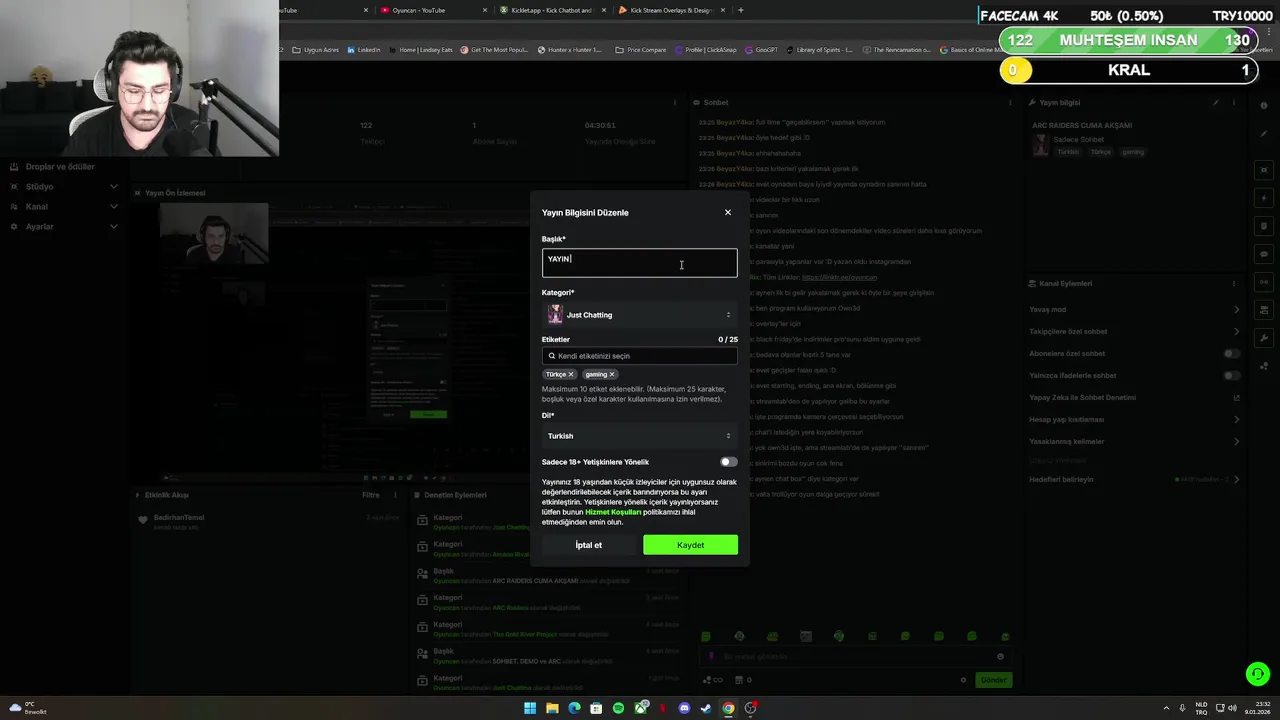The width and height of the screenshot is (1280, 720).
Task: Click the Just Chatting category thumbnail
Action: coord(555,315)
